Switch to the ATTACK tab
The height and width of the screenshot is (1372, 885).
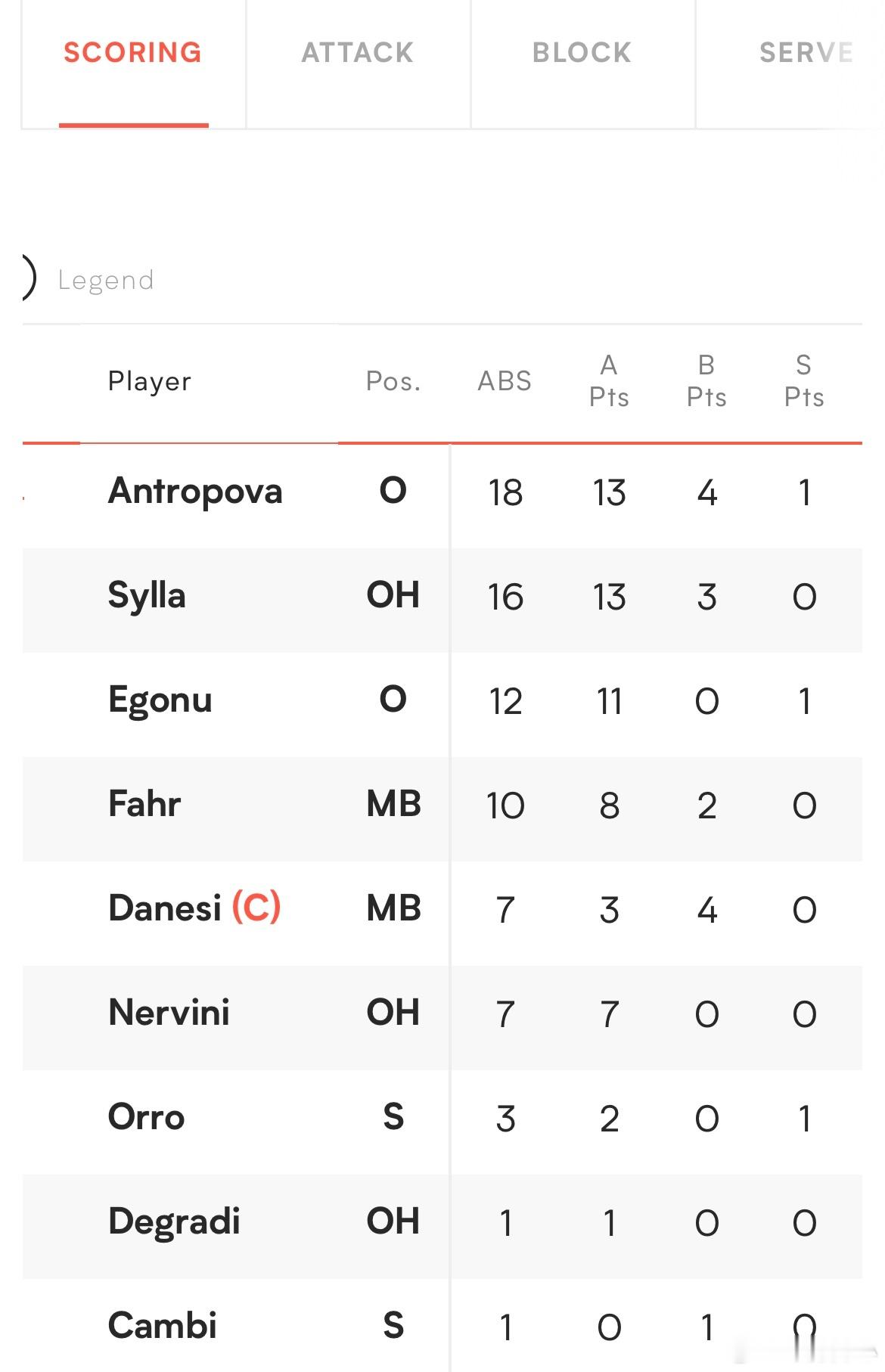pos(358,53)
